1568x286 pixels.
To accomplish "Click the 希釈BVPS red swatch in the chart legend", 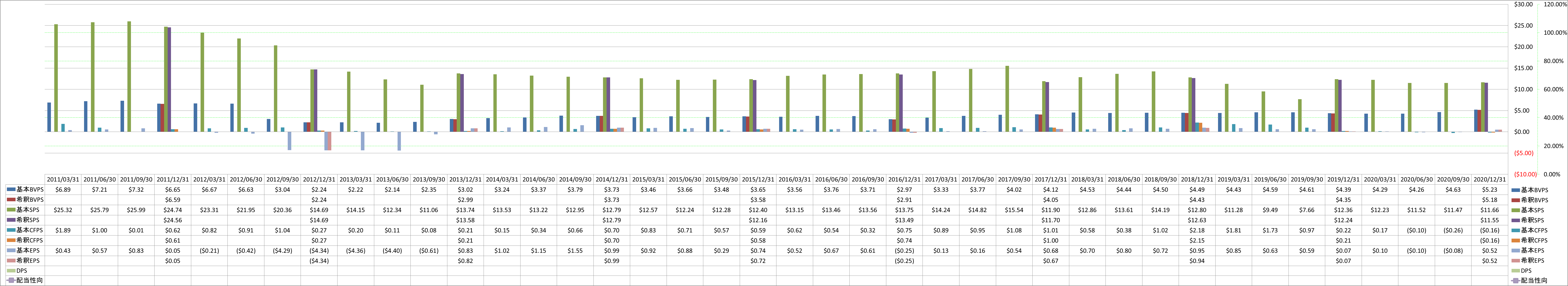I will coord(1516,200).
